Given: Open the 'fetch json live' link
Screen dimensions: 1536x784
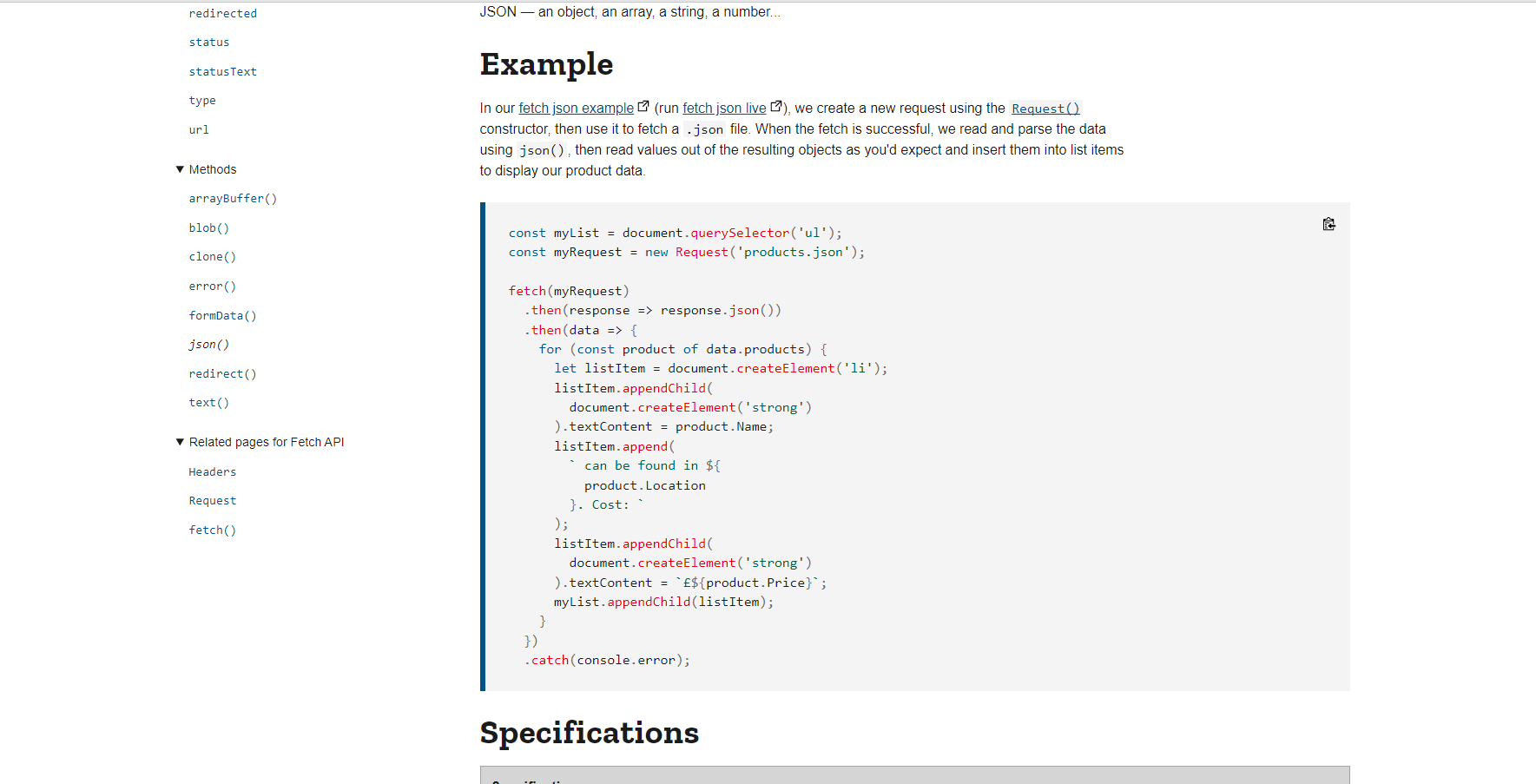Looking at the screenshot, I should tap(724, 108).
